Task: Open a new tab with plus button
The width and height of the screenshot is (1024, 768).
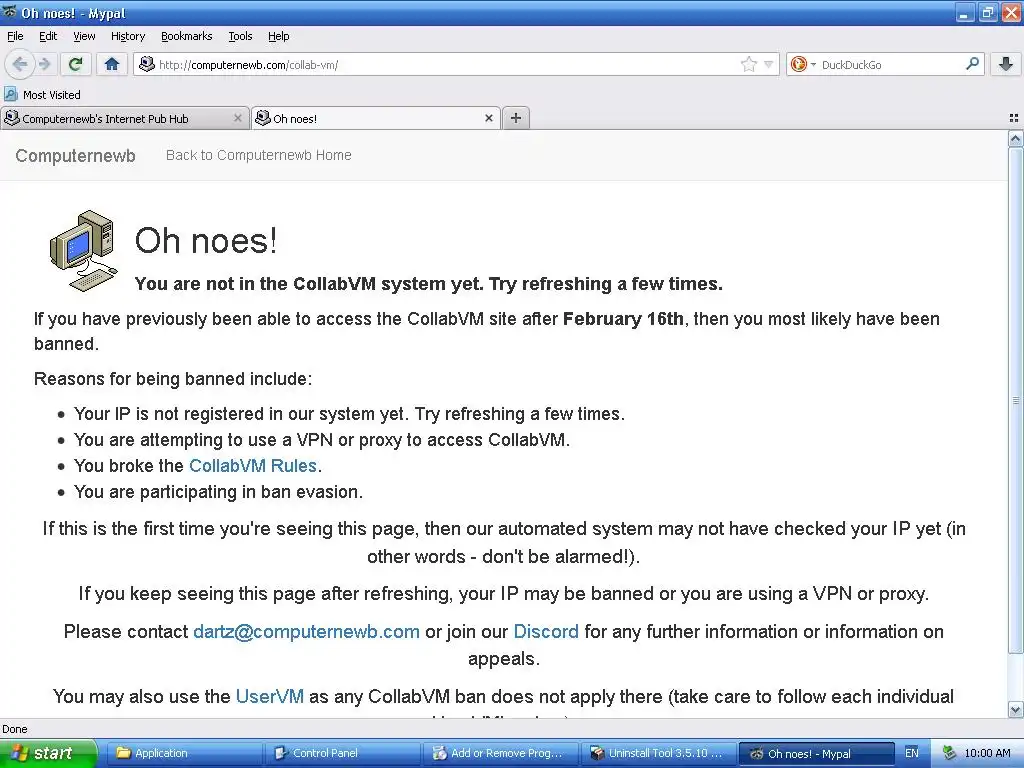Action: point(516,118)
